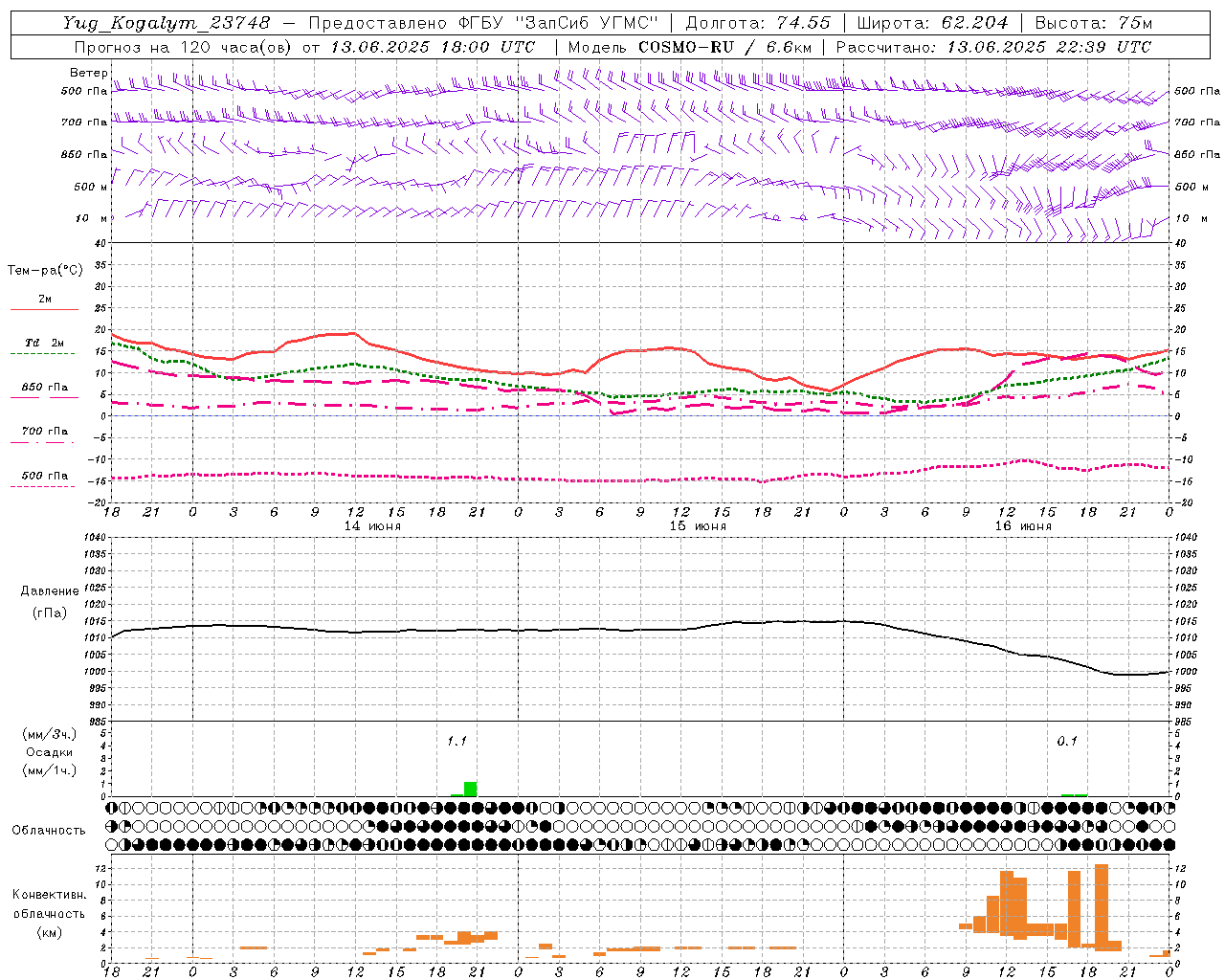Click the (мм/3ч.) precipitation unit label
Viewport: 1225px width, 980px height.
click(49, 735)
